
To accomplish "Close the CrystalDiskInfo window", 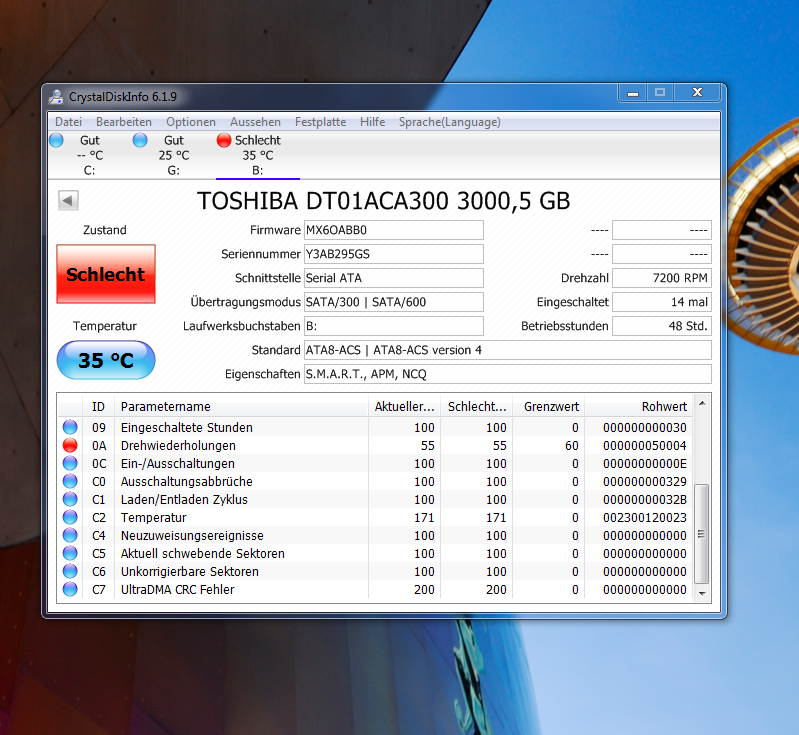I will pos(698,92).
